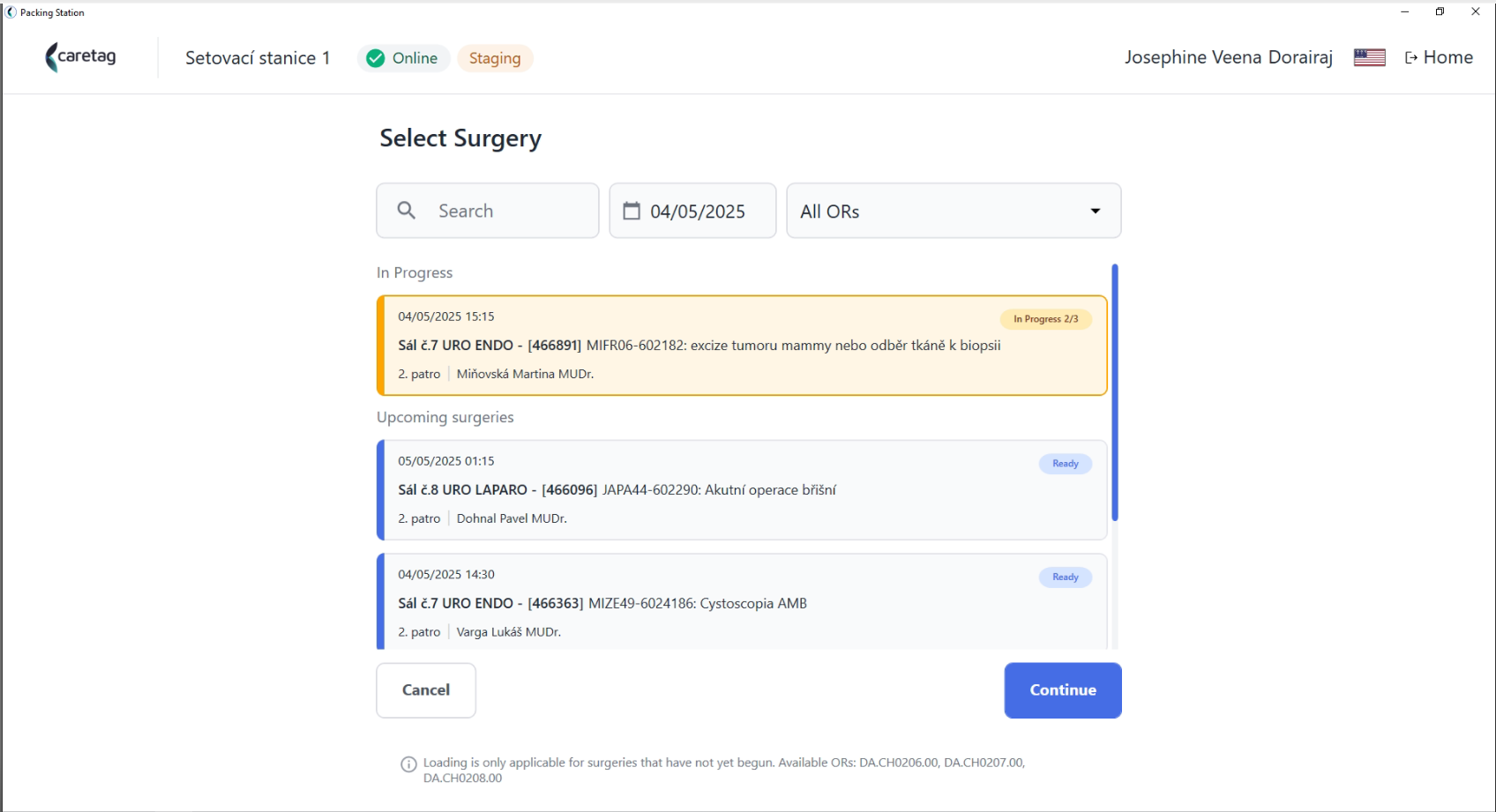Open the calendar icon in date field
This screenshot has height=812, width=1496.
click(632, 211)
